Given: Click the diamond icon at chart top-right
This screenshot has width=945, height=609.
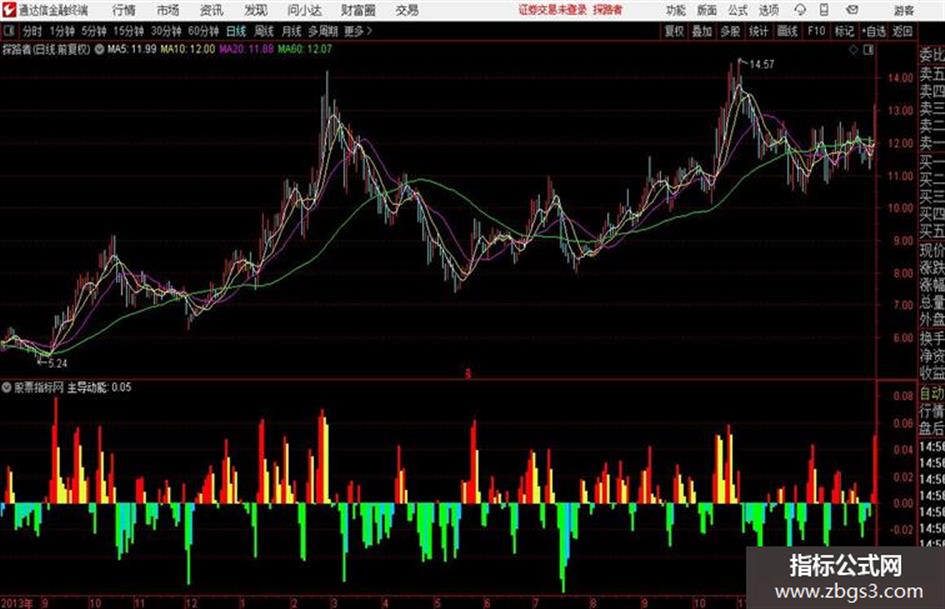Looking at the screenshot, I should (x=853, y=50).
